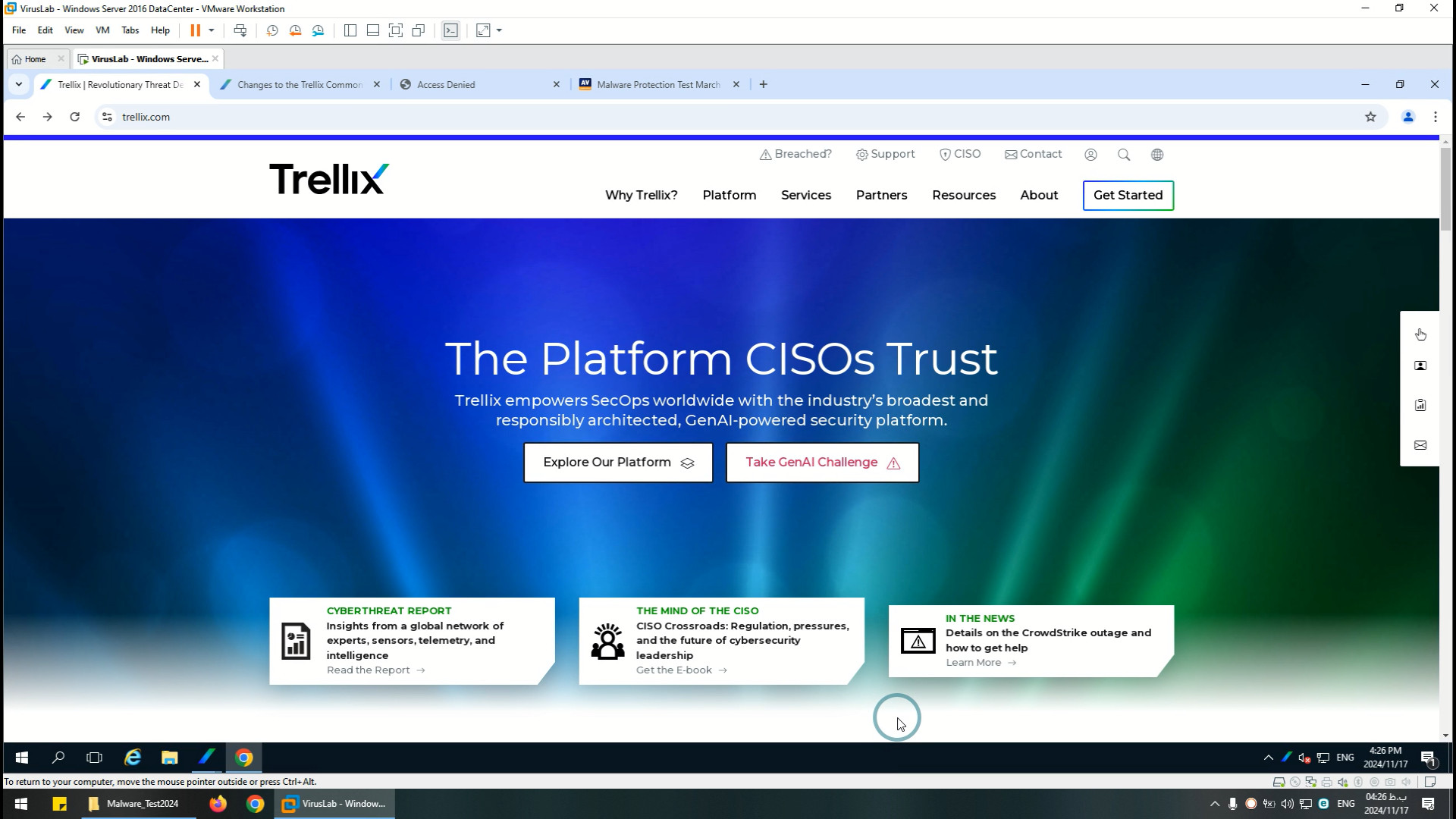The width and height of the screenshot is (1456, 819).
Task: Click Explore Our Platform button
Action: point(618,463)
